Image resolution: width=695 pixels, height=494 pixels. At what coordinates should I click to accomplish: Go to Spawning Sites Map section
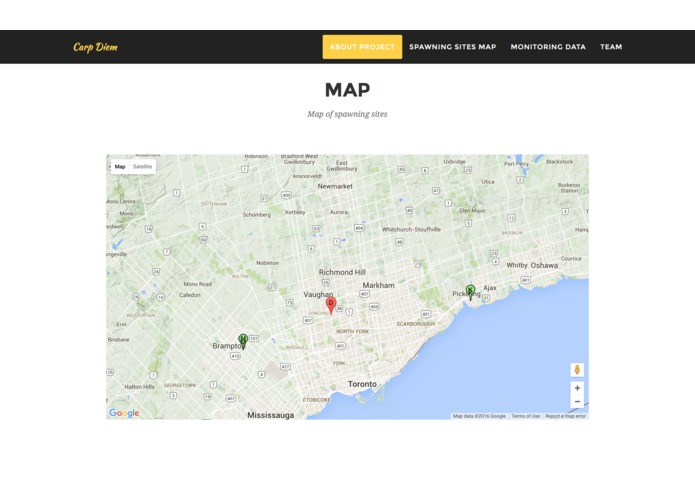pyautogui.click(x=453, y=47)
